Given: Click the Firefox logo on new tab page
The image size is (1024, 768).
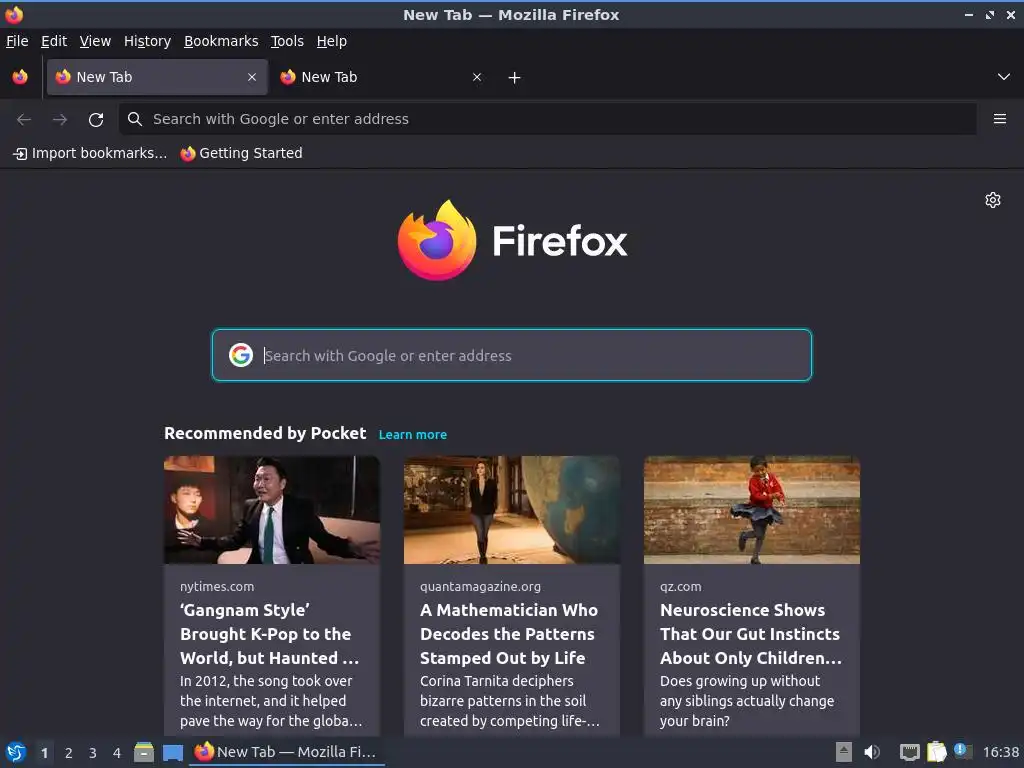Looking at the screenshot, I should (x=512, y=240).
